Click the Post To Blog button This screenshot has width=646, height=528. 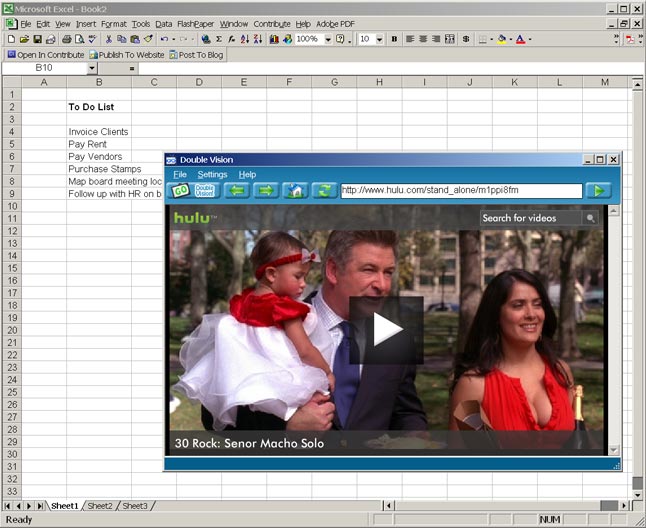tap(197, 55)
